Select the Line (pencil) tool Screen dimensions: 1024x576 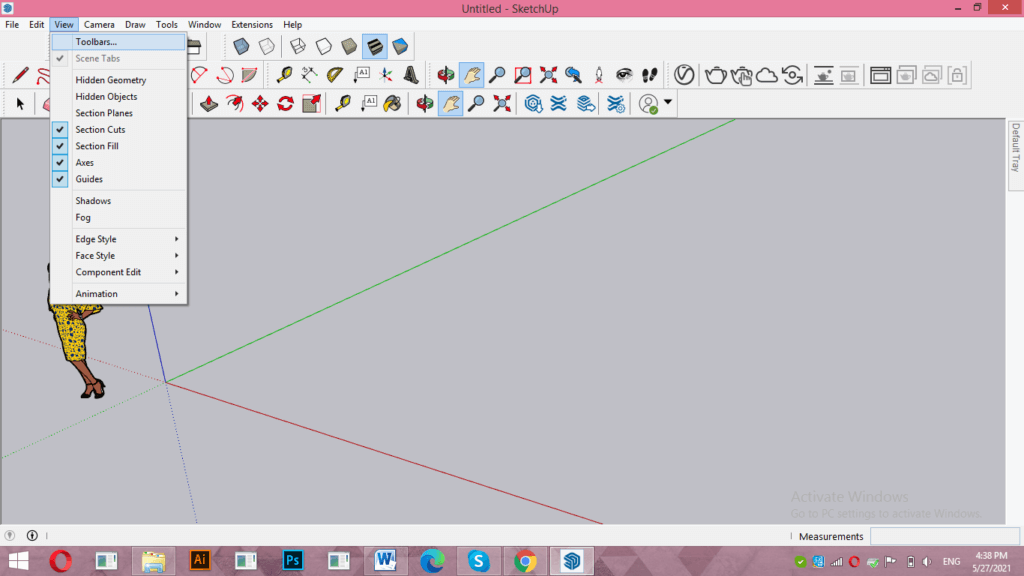[20, 75]
